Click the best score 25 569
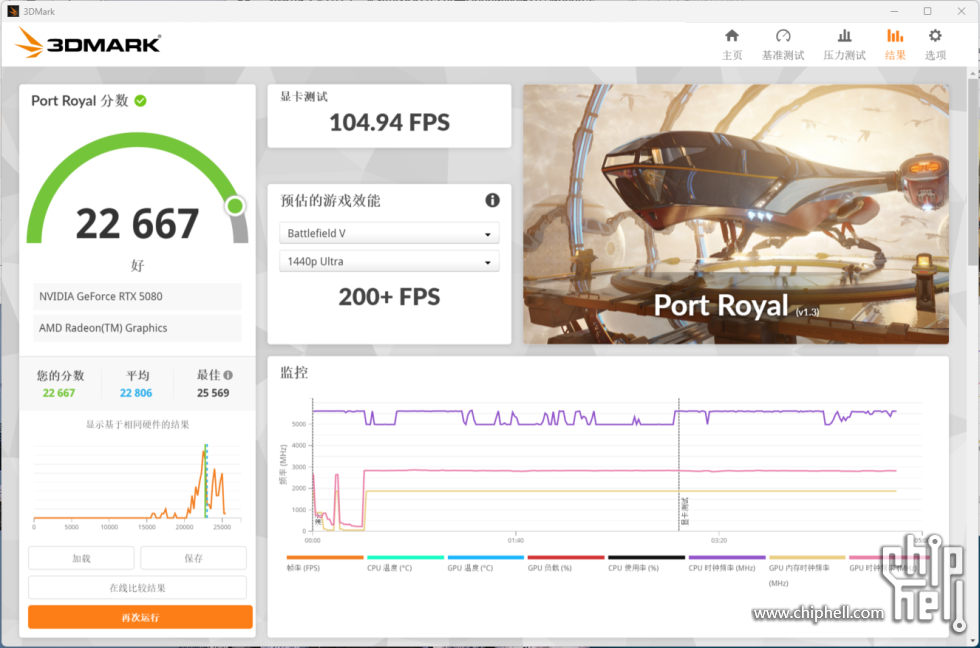Screen dimensions: 980x648 [213, 393]
